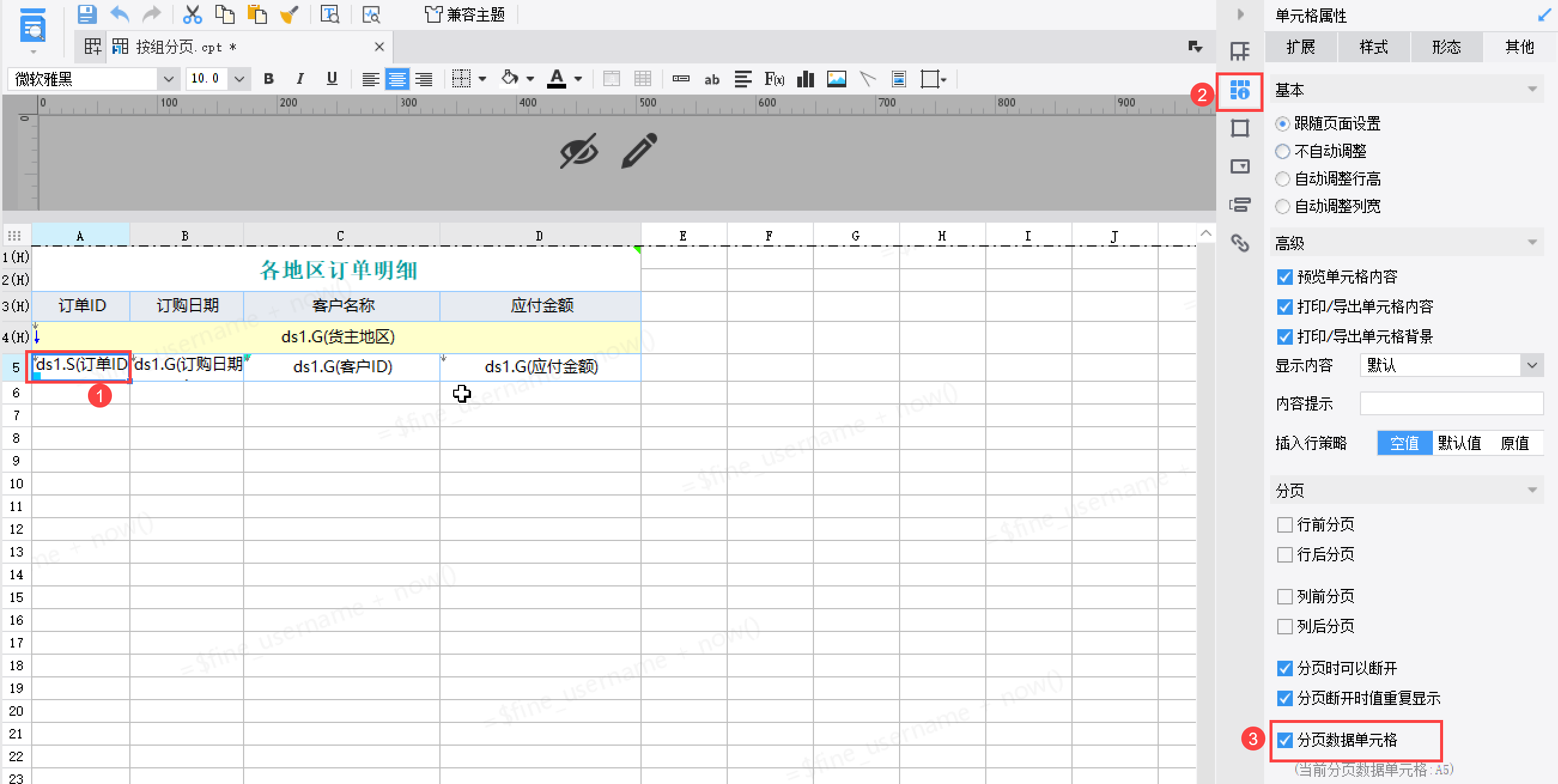Open the formula F(x) insert tool
This screenshot has height=784, width=1558.
[773, 79]
